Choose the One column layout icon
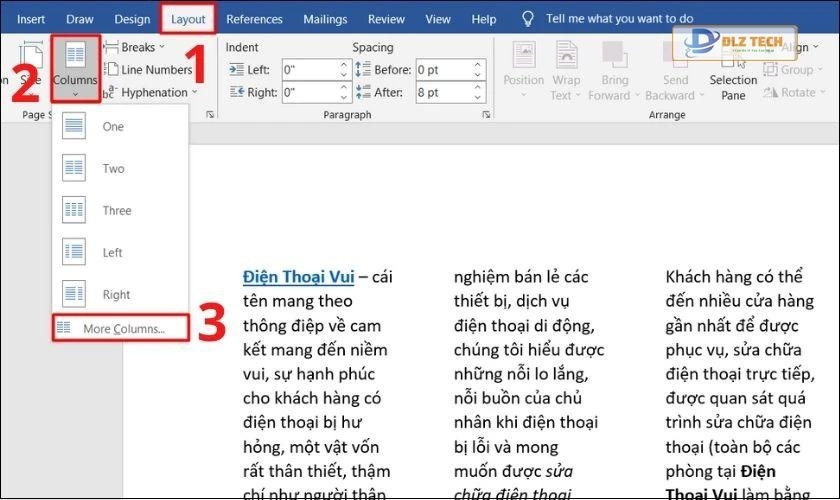 click(74, 126)
